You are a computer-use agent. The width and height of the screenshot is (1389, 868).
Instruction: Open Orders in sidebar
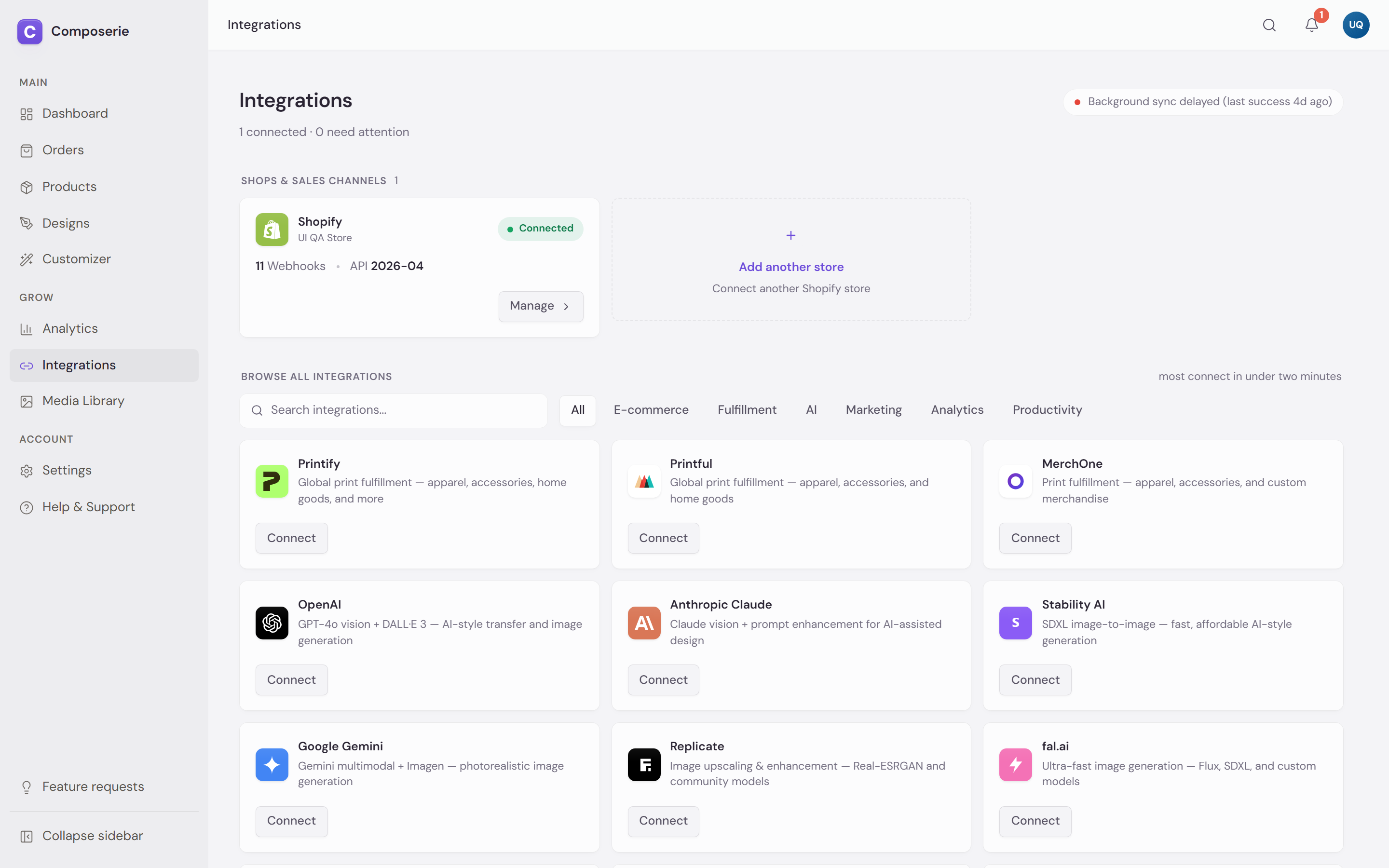click(x=104, y=150)
